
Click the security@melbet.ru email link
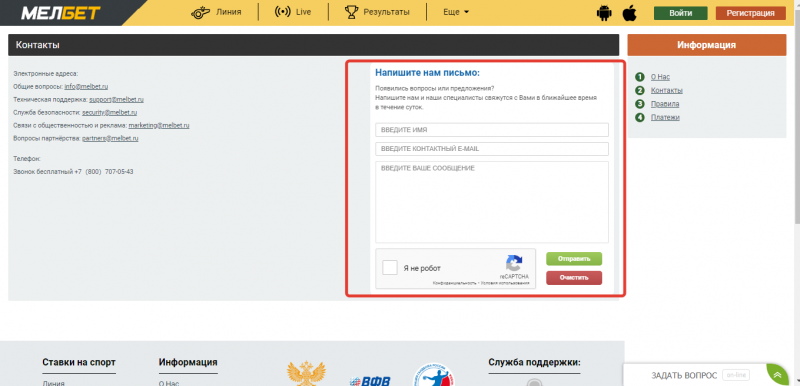(x=109, y=113)
